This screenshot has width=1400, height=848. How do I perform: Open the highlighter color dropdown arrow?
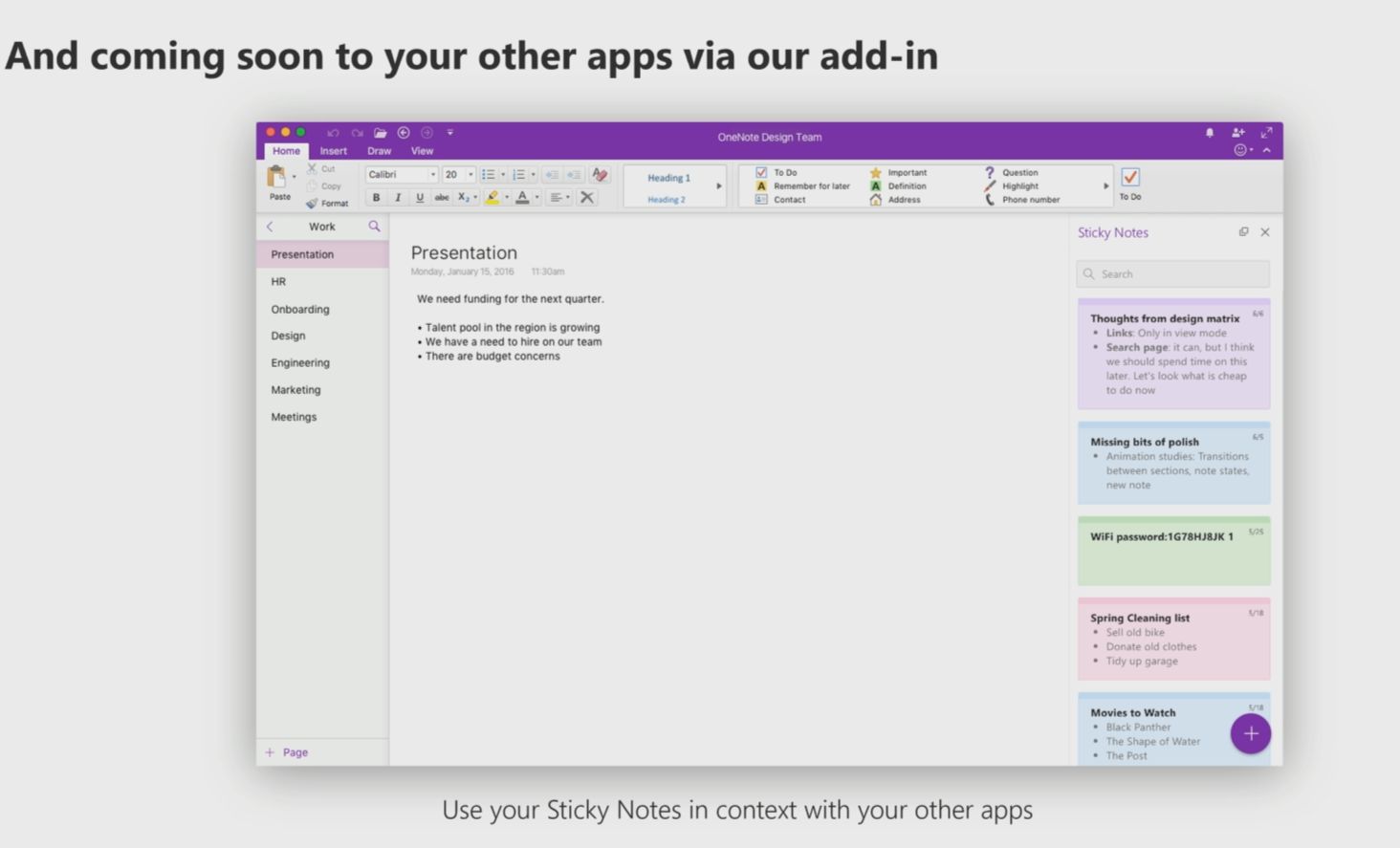(507, 197)
